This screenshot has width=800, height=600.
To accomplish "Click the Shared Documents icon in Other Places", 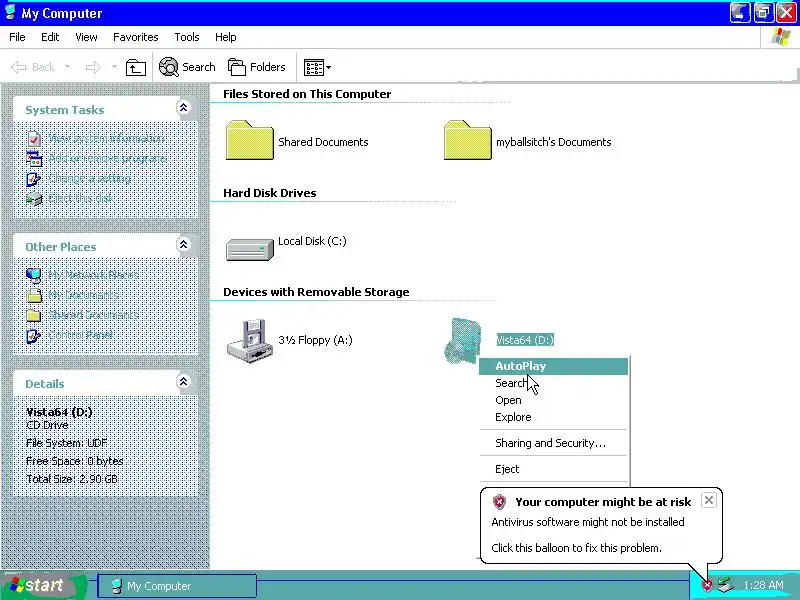I will 34,316.
